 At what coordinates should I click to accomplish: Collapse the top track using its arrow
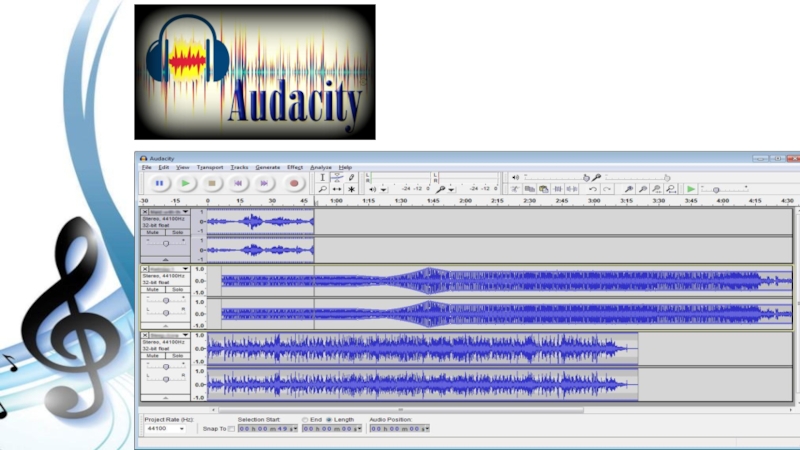tap(165, 260)
